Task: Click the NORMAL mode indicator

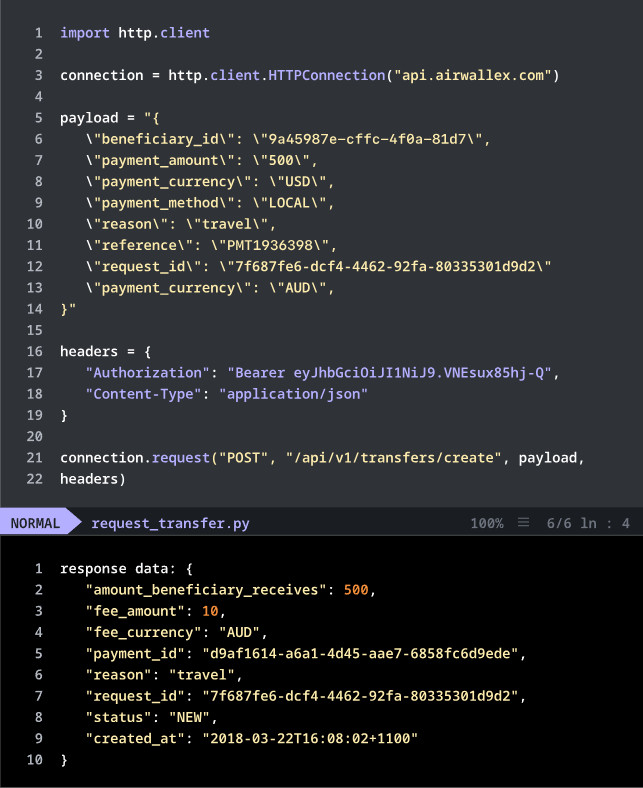Action: point(36,523)
